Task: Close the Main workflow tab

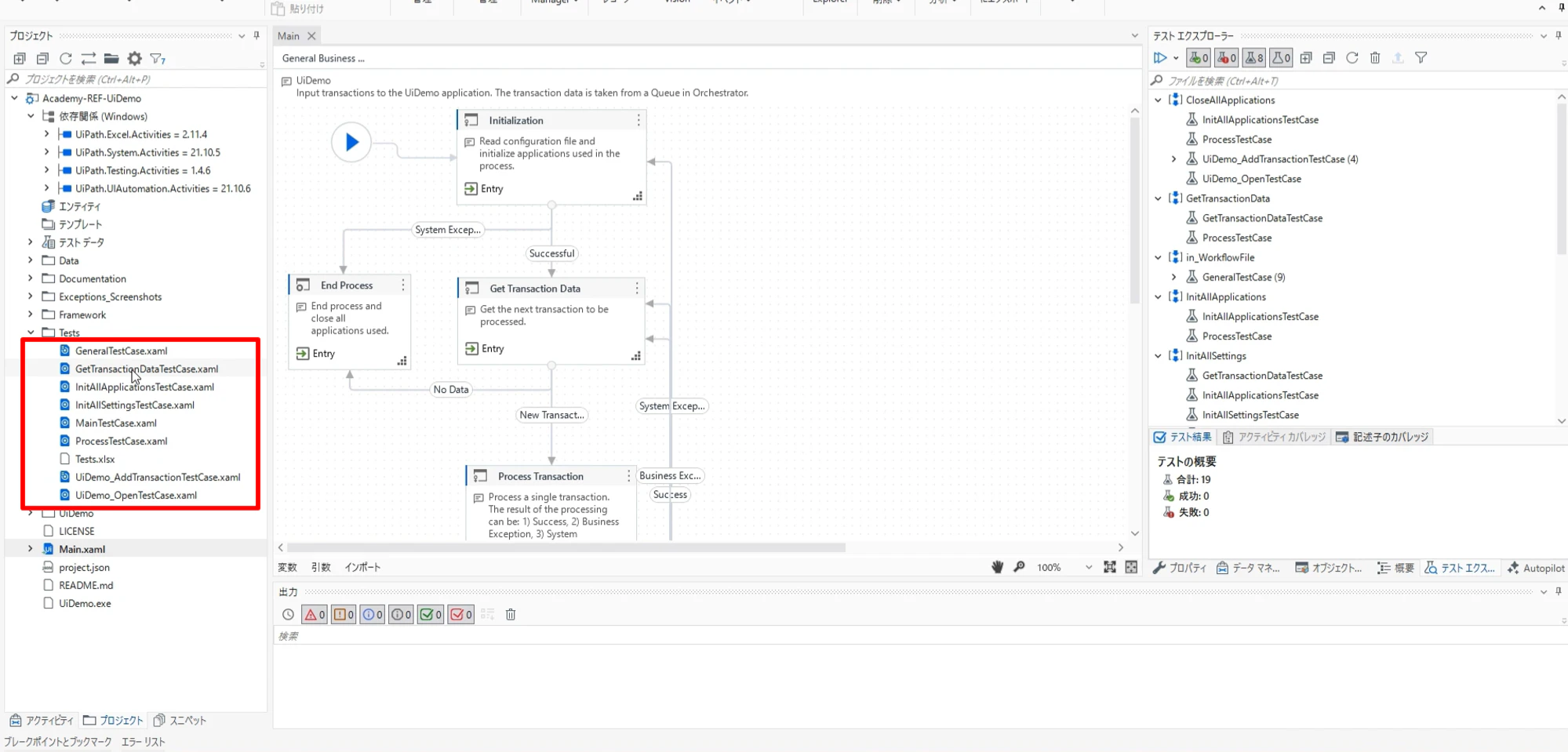Action: [x=311, y=36]
